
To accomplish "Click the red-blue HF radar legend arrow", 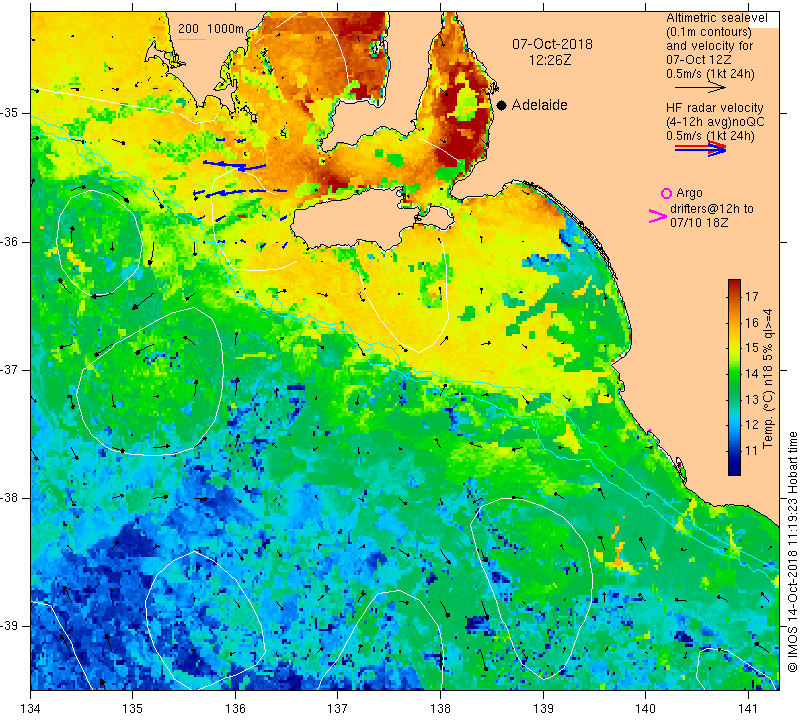I will pos(699,148).
